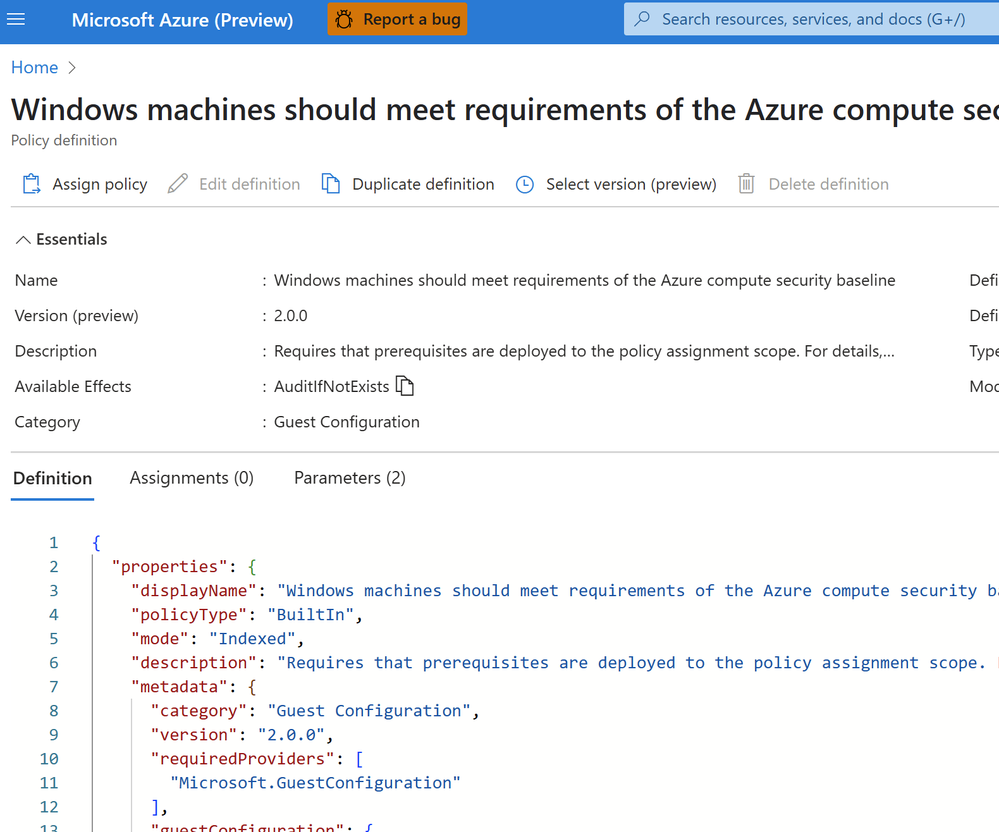This screenshot has height=832, width=999.
Task: Click the Edit definition pencil icon
Action: coord(178,184)
